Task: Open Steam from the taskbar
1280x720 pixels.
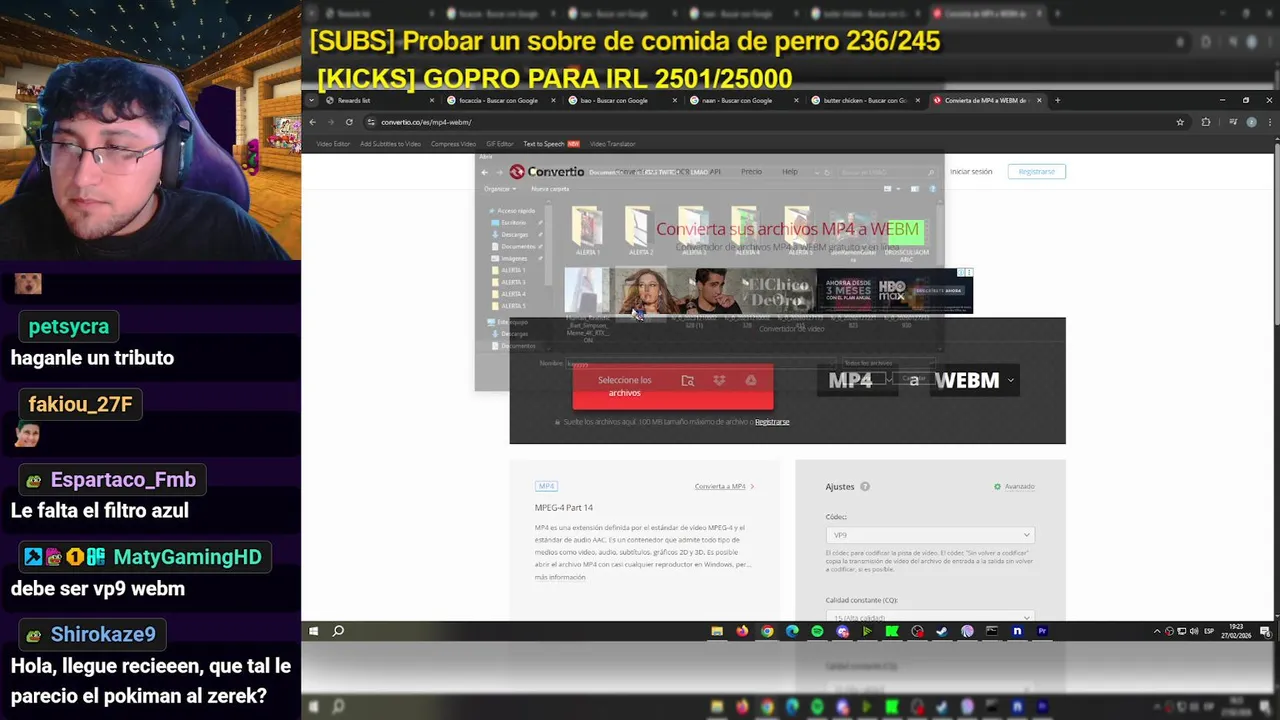Action: [942, 631]
